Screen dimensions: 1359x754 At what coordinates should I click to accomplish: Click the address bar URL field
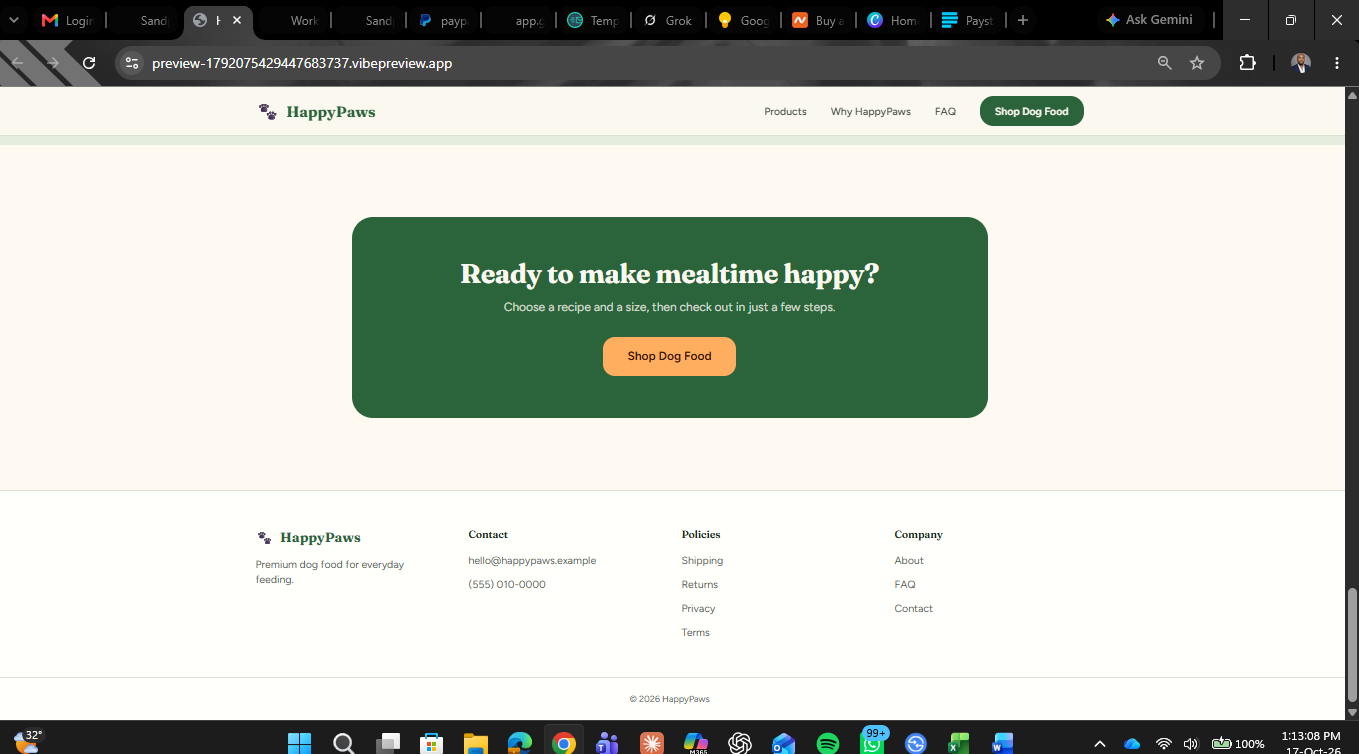[x=640, y=63]
